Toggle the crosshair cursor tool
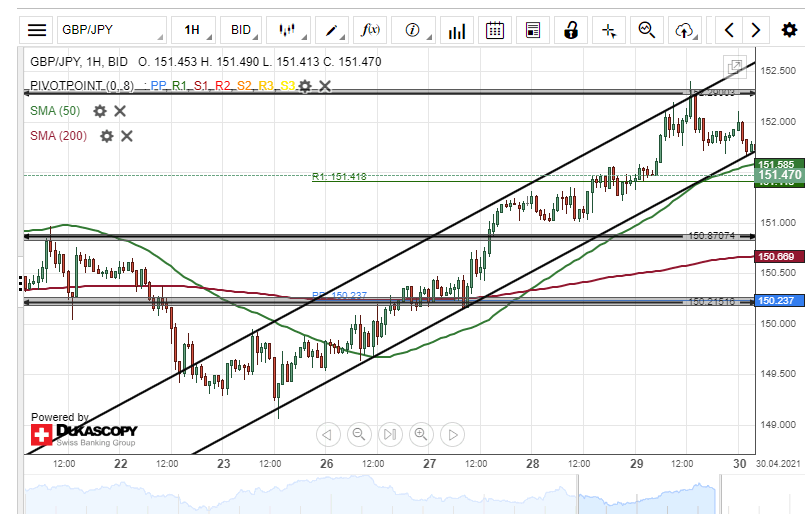811x522 pixels. pyautogui.click(x=609, y=30)
